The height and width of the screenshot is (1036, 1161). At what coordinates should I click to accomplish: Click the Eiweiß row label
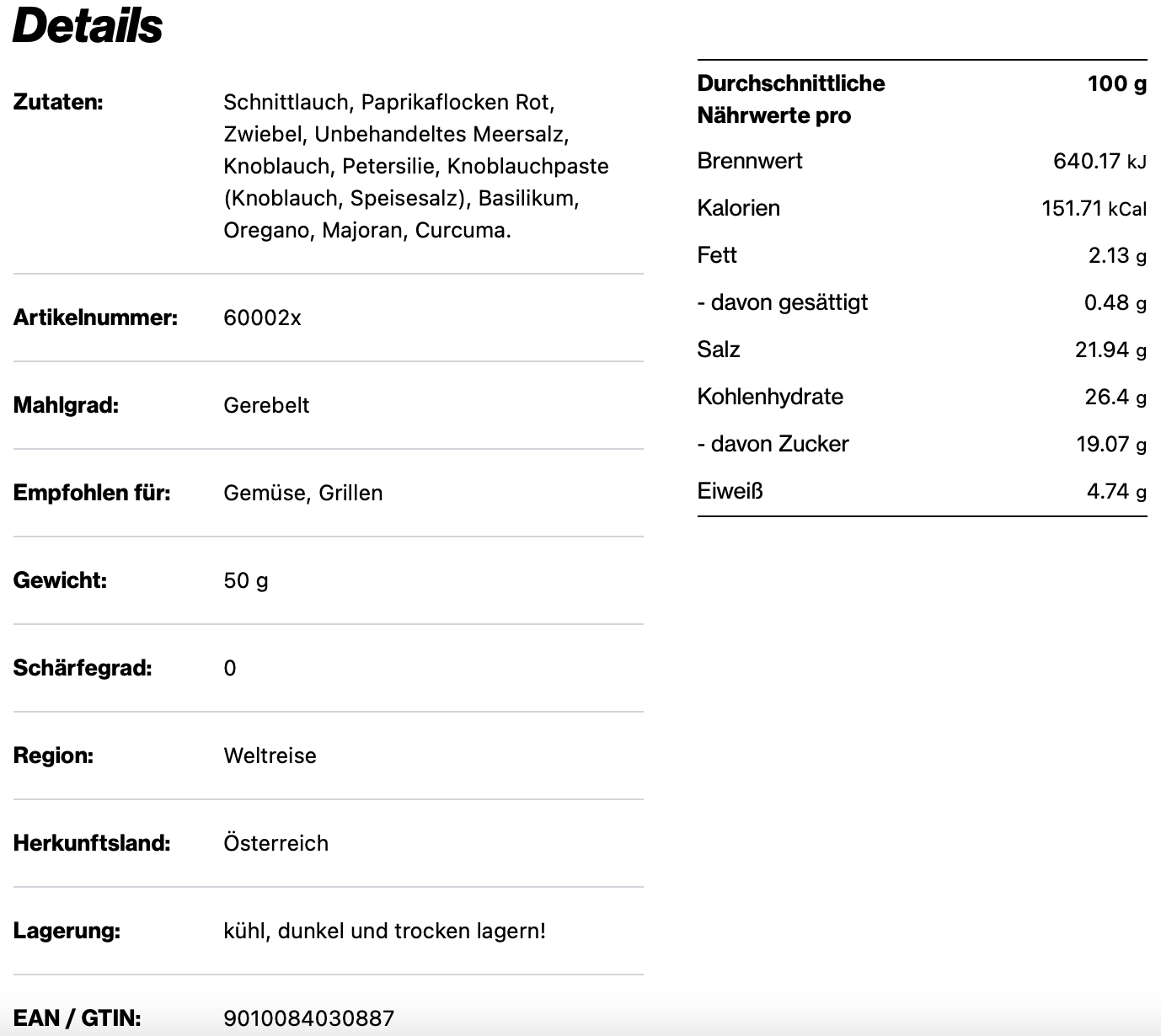(730, 491)
